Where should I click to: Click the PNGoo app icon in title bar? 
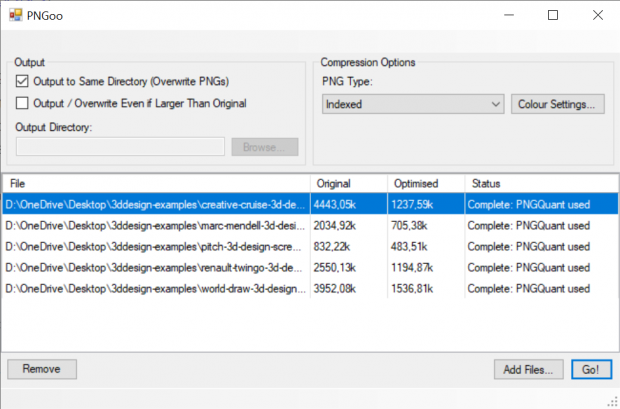click(x=15, y=15)
